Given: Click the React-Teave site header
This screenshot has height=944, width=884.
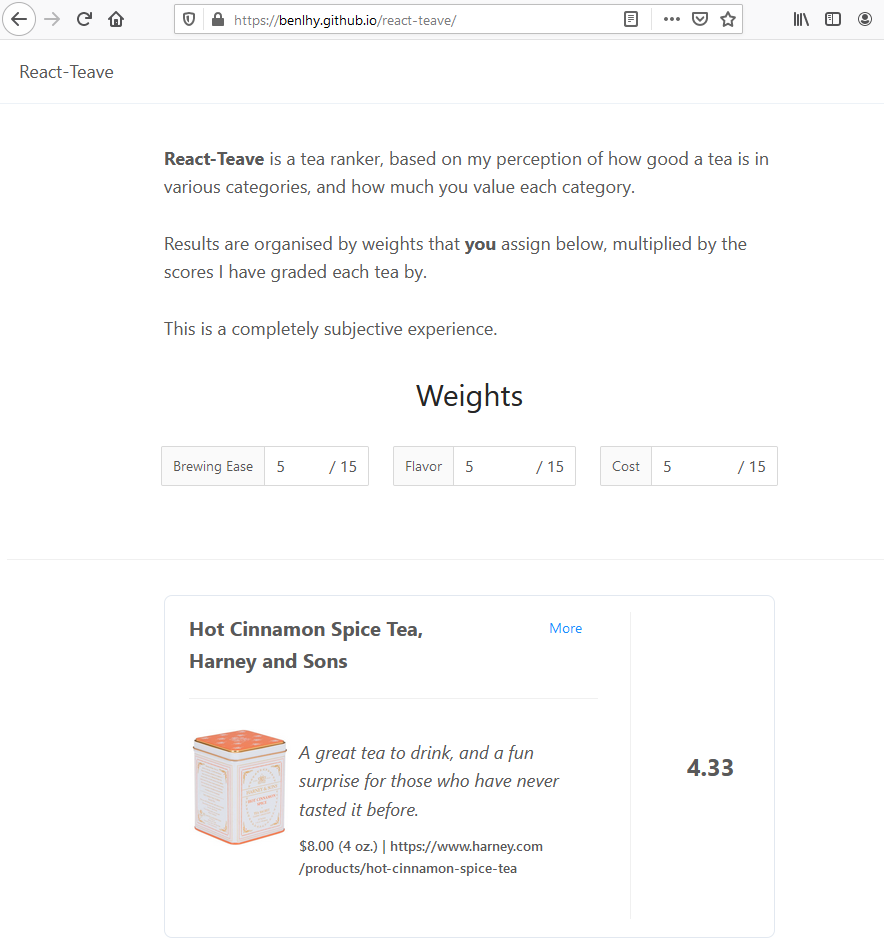Looking at the screenshot, I should pos(66,71).
